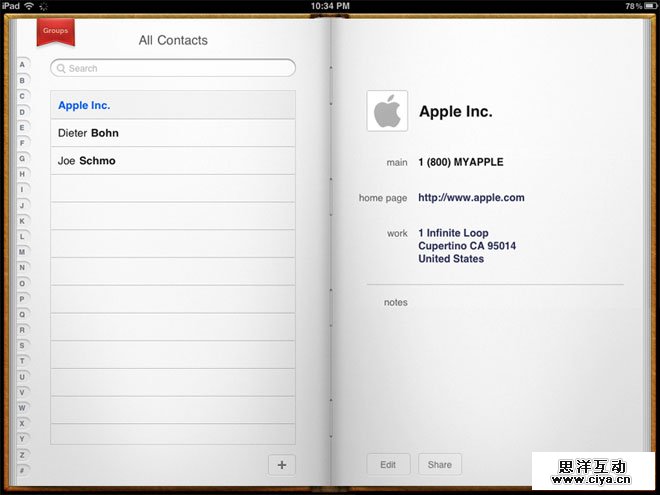Jump to index tab I

23,189
